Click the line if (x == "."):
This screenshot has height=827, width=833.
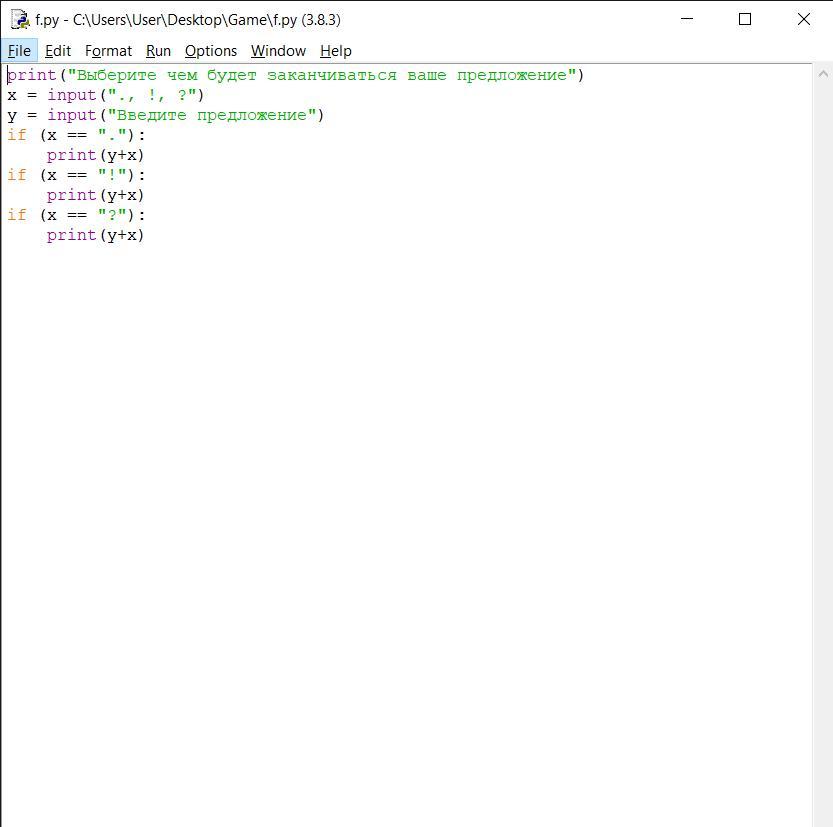(x=76, y=135)
